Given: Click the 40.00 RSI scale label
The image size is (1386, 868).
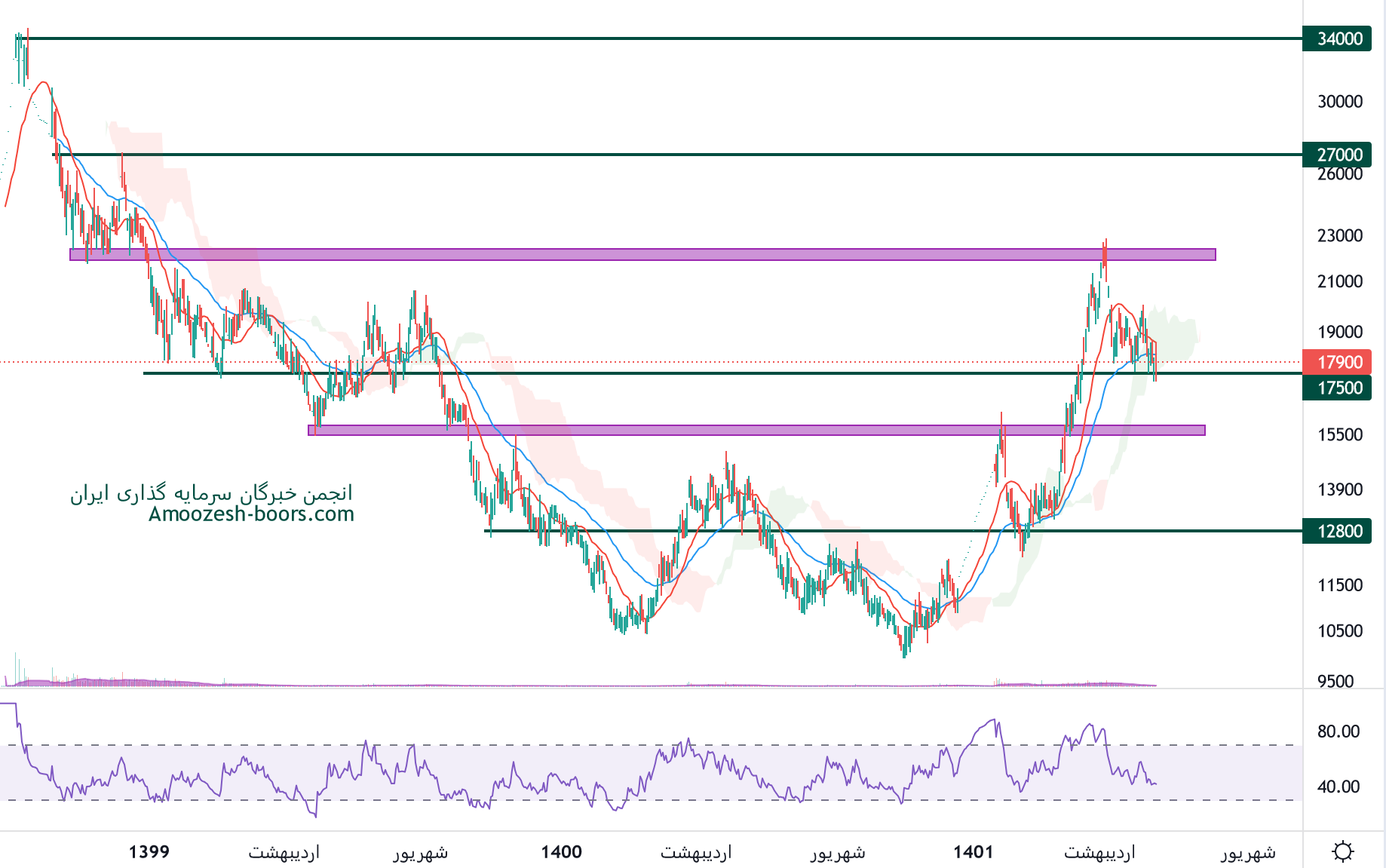Looking at the screenshot, I should tap(1338, 787).
